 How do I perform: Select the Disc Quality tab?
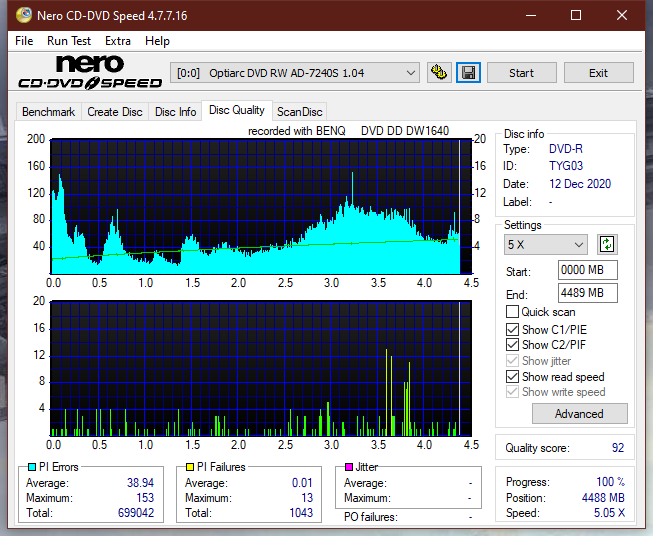[x=237, y=110]
